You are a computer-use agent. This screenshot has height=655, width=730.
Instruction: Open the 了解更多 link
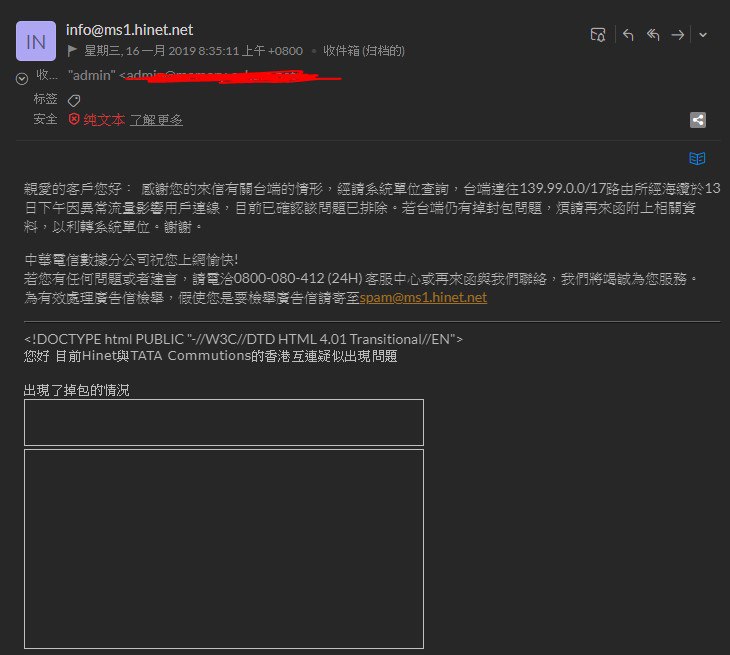click(156, 120)
